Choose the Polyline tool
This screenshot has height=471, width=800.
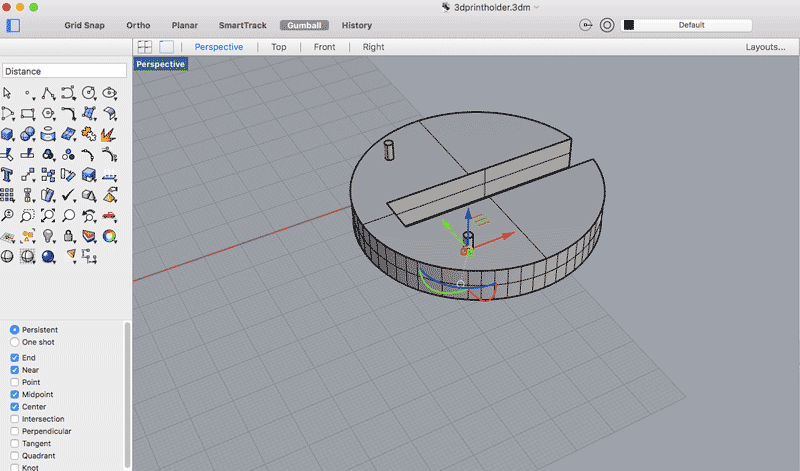click(x=48, y=94)
